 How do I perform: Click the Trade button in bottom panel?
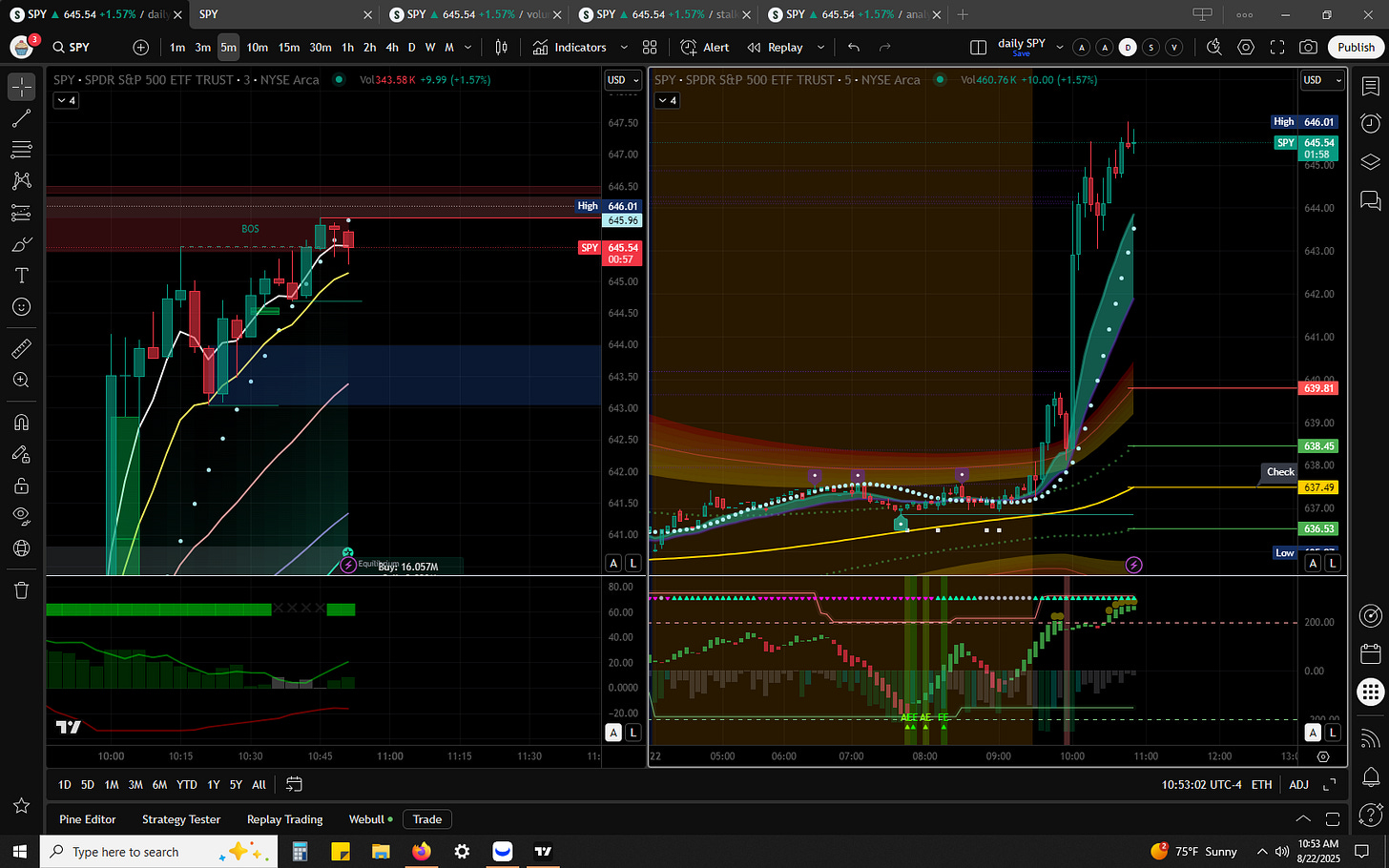427,819
